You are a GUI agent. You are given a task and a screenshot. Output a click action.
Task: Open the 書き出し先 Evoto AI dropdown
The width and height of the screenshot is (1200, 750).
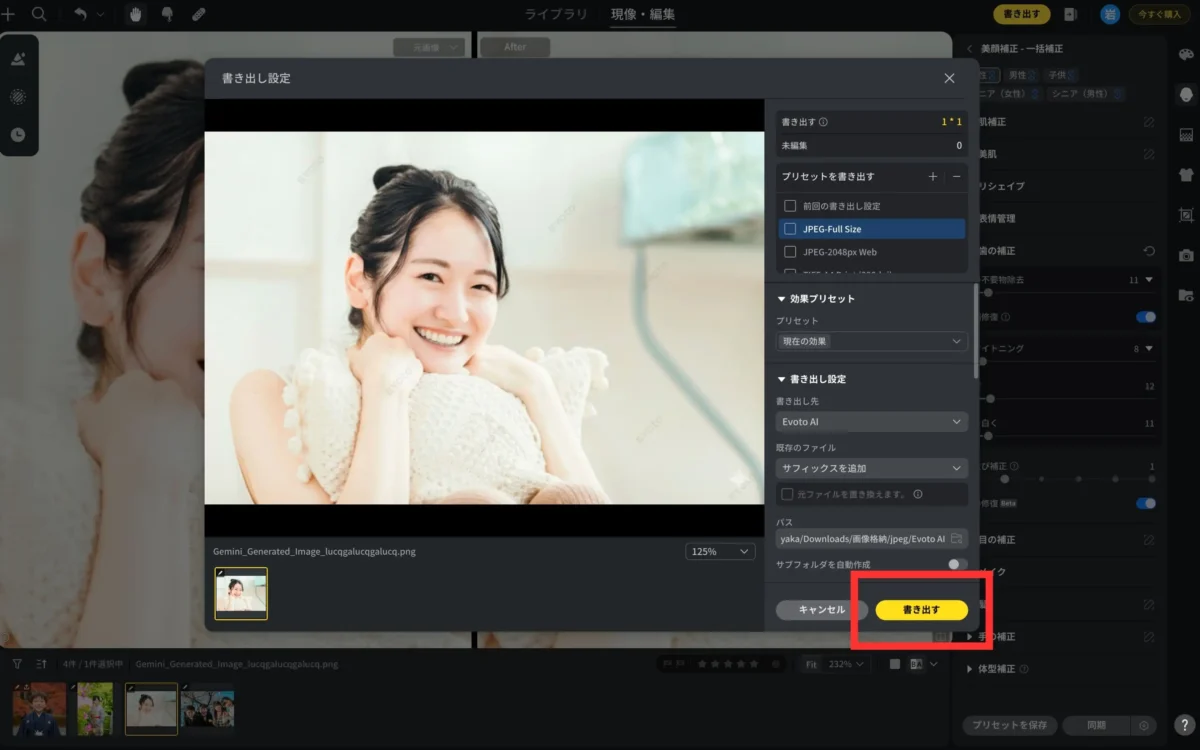point(872,422)
